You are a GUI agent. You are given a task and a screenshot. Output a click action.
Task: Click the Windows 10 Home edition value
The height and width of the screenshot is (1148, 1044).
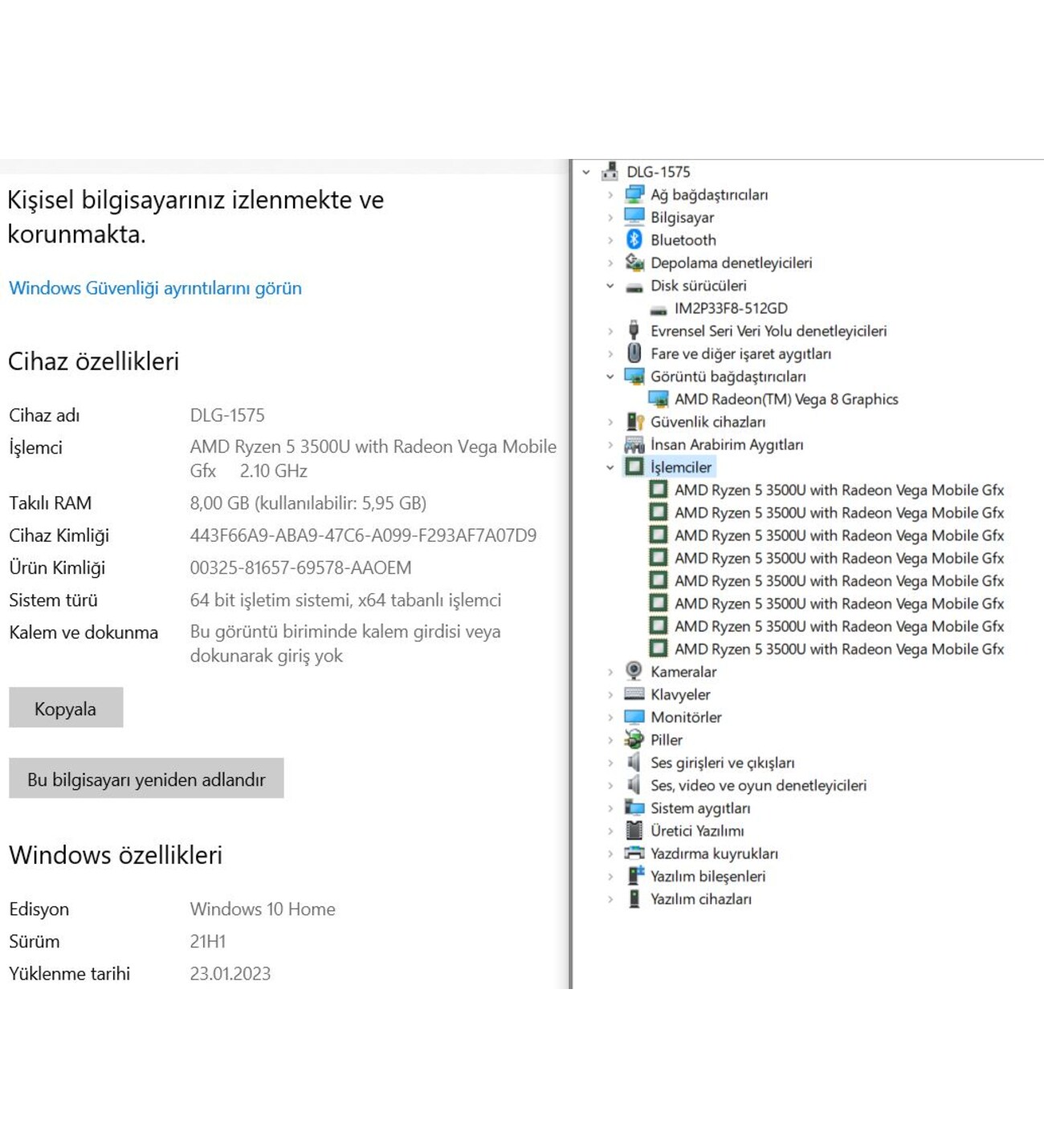coord(263,909)
